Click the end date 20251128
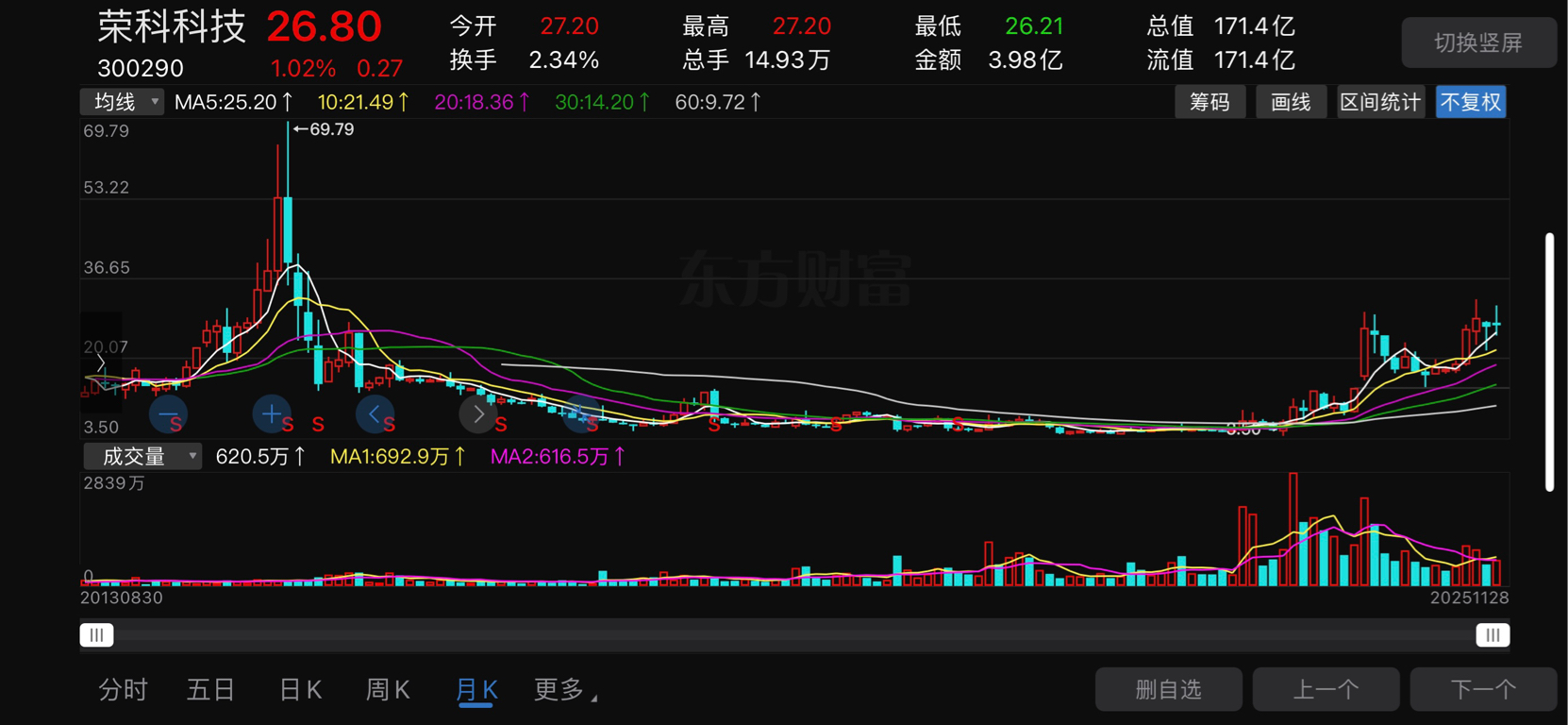The image size is (1568, 725). tap(1469, 598)
